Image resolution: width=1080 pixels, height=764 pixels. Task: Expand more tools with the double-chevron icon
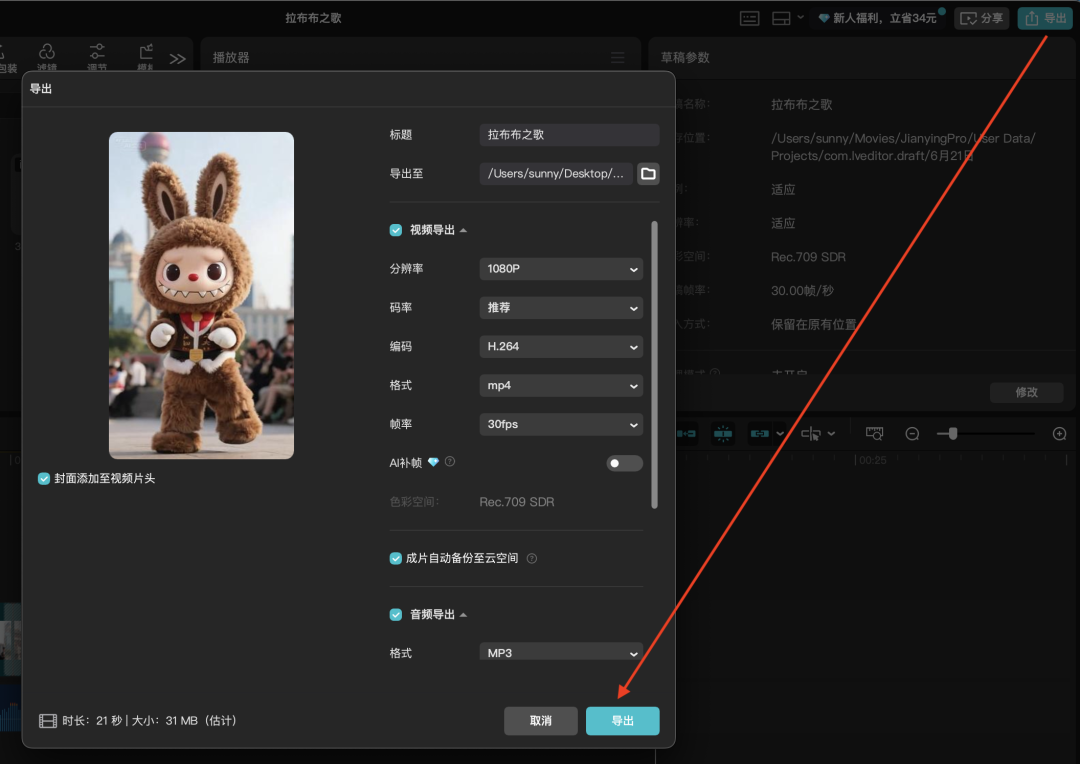[x=178, y=58]
